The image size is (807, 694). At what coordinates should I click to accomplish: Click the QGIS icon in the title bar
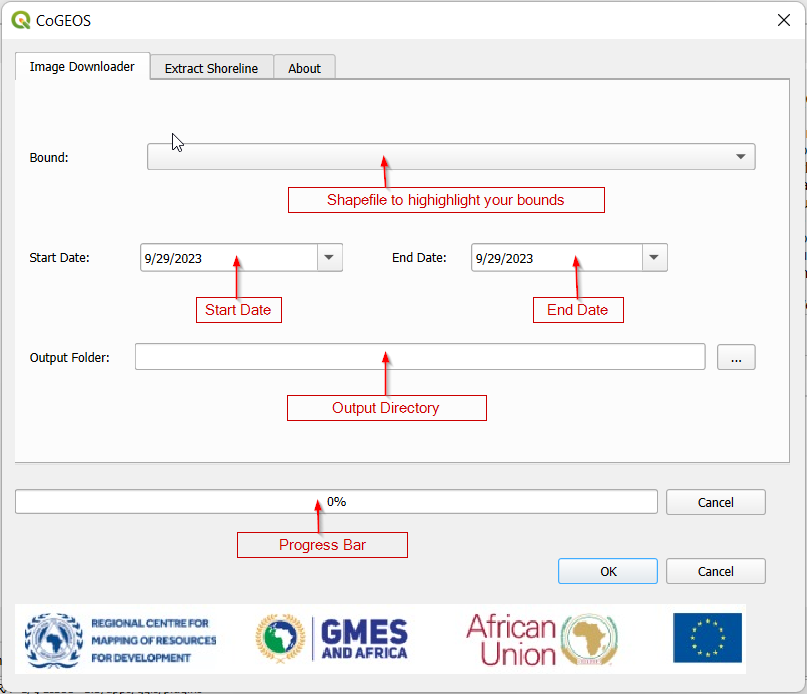point(21,20)
